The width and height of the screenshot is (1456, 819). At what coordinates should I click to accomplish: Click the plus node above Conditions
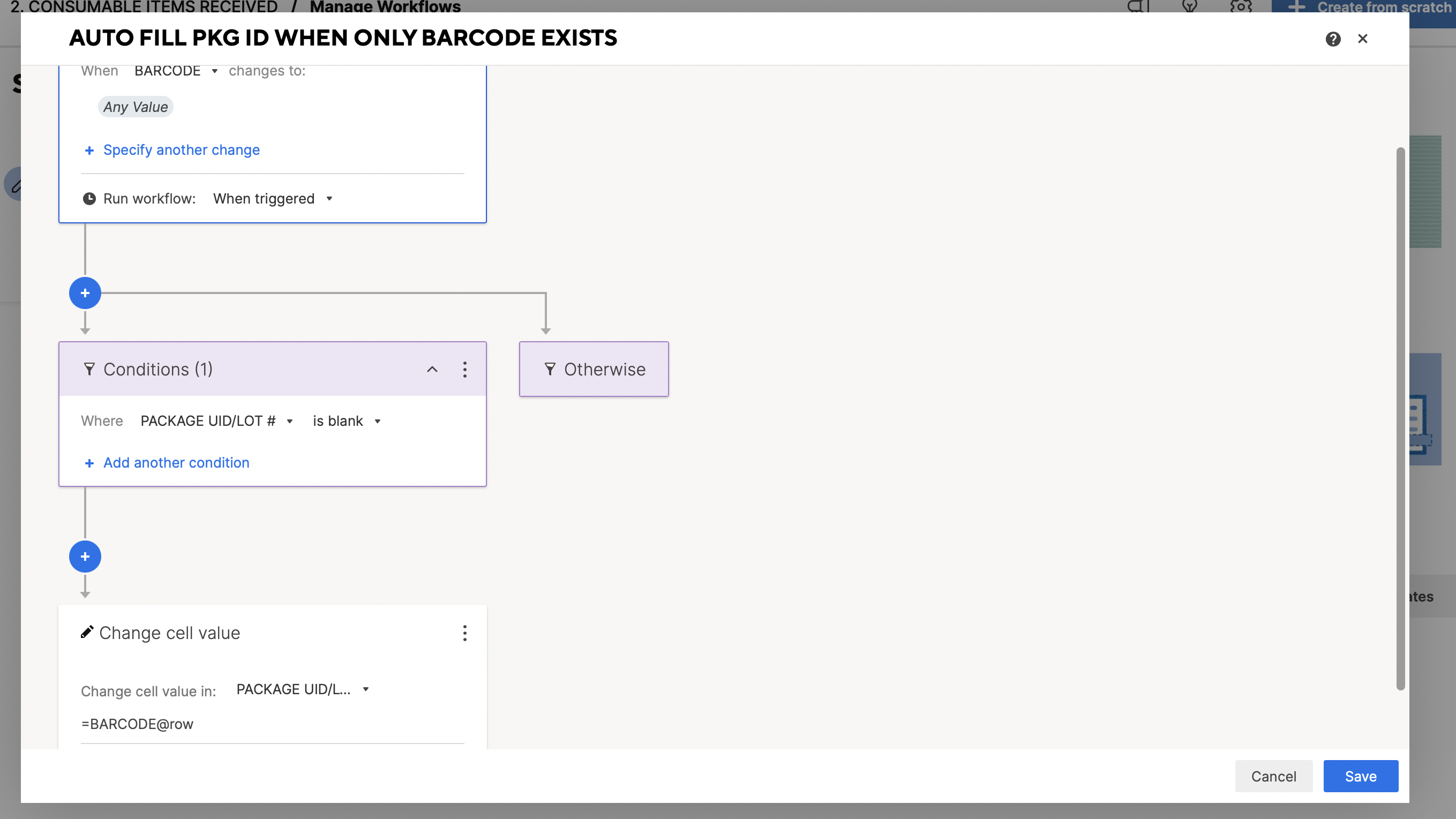pyautogui.click(x=85, y=293)
